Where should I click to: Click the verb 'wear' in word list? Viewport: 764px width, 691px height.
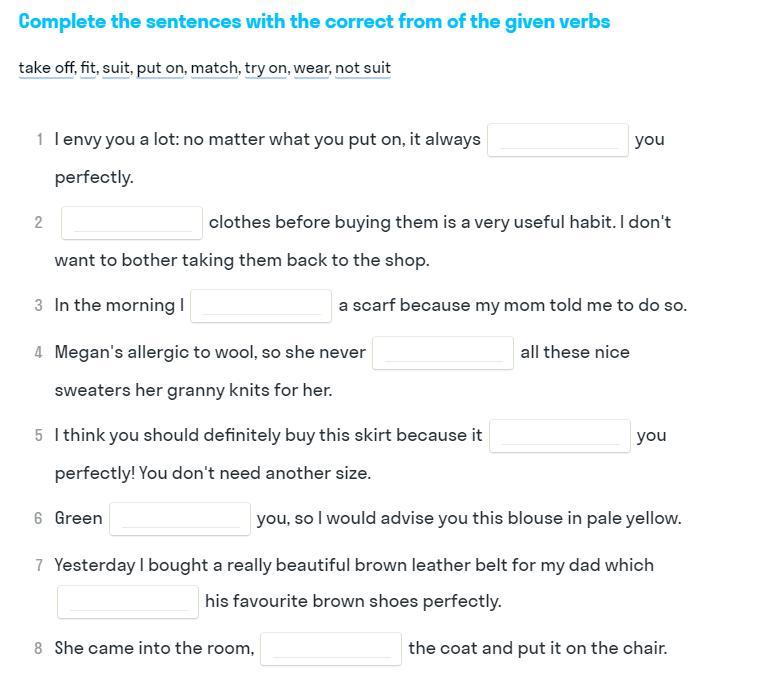click(x=311, y=68)
